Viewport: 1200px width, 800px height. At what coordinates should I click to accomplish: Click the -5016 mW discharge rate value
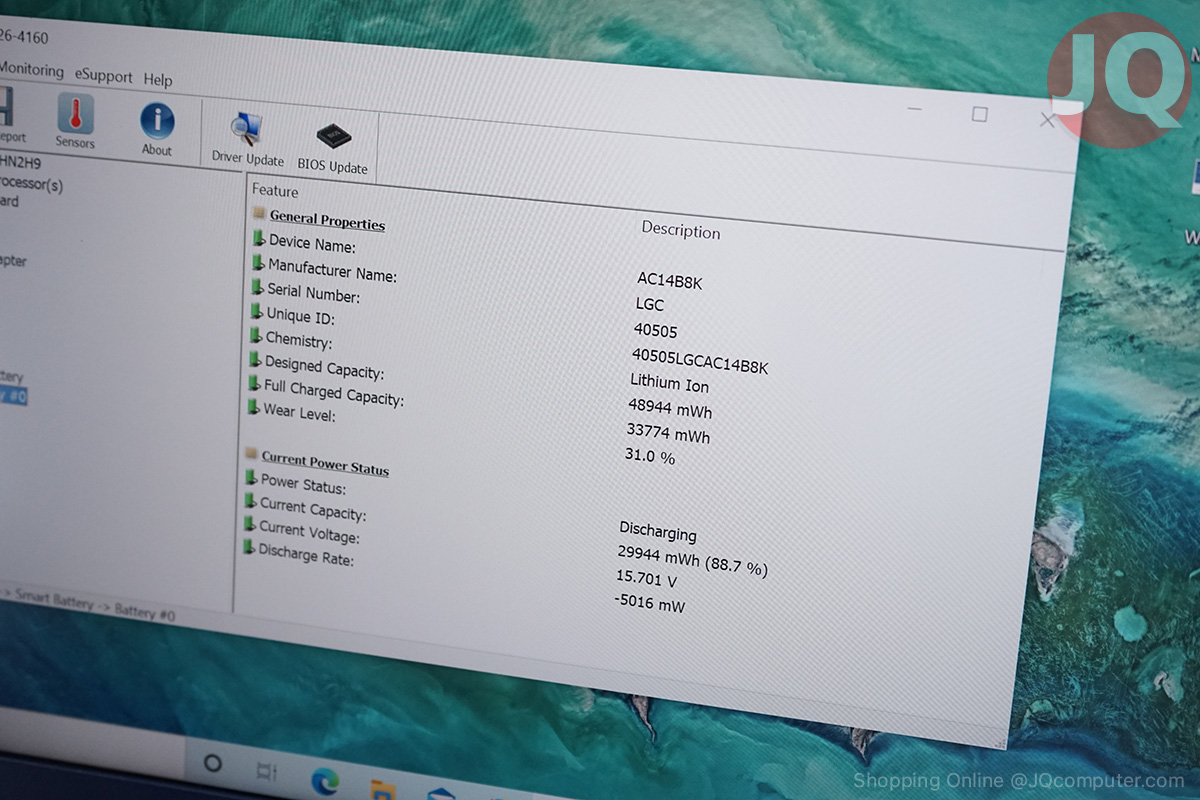click(650, 603)
